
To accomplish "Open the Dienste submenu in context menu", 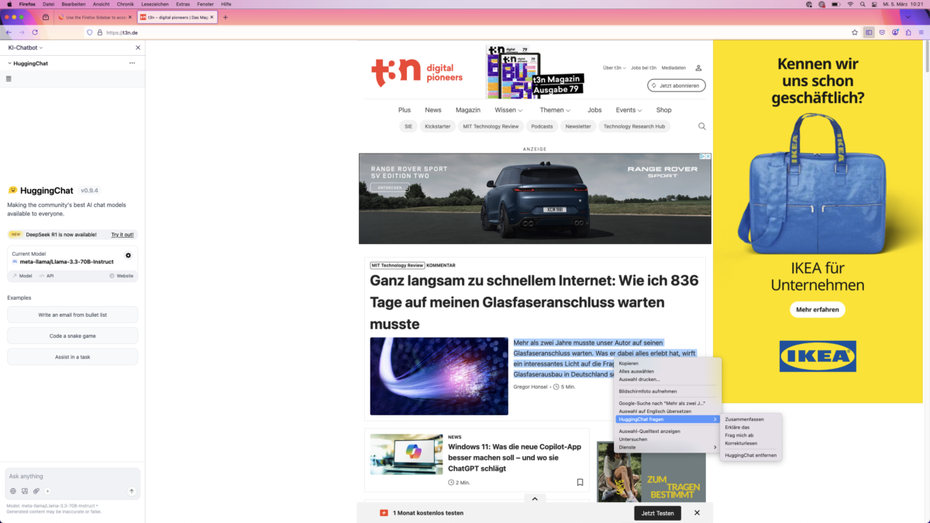I will coord(667,447).
